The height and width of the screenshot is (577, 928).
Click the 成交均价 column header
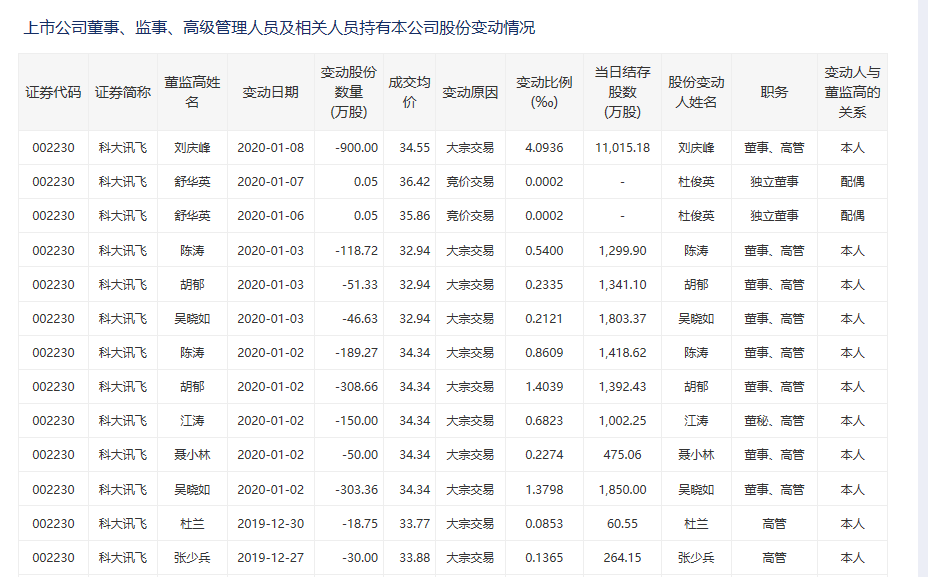pyautogui.click(x=409, y=92)
